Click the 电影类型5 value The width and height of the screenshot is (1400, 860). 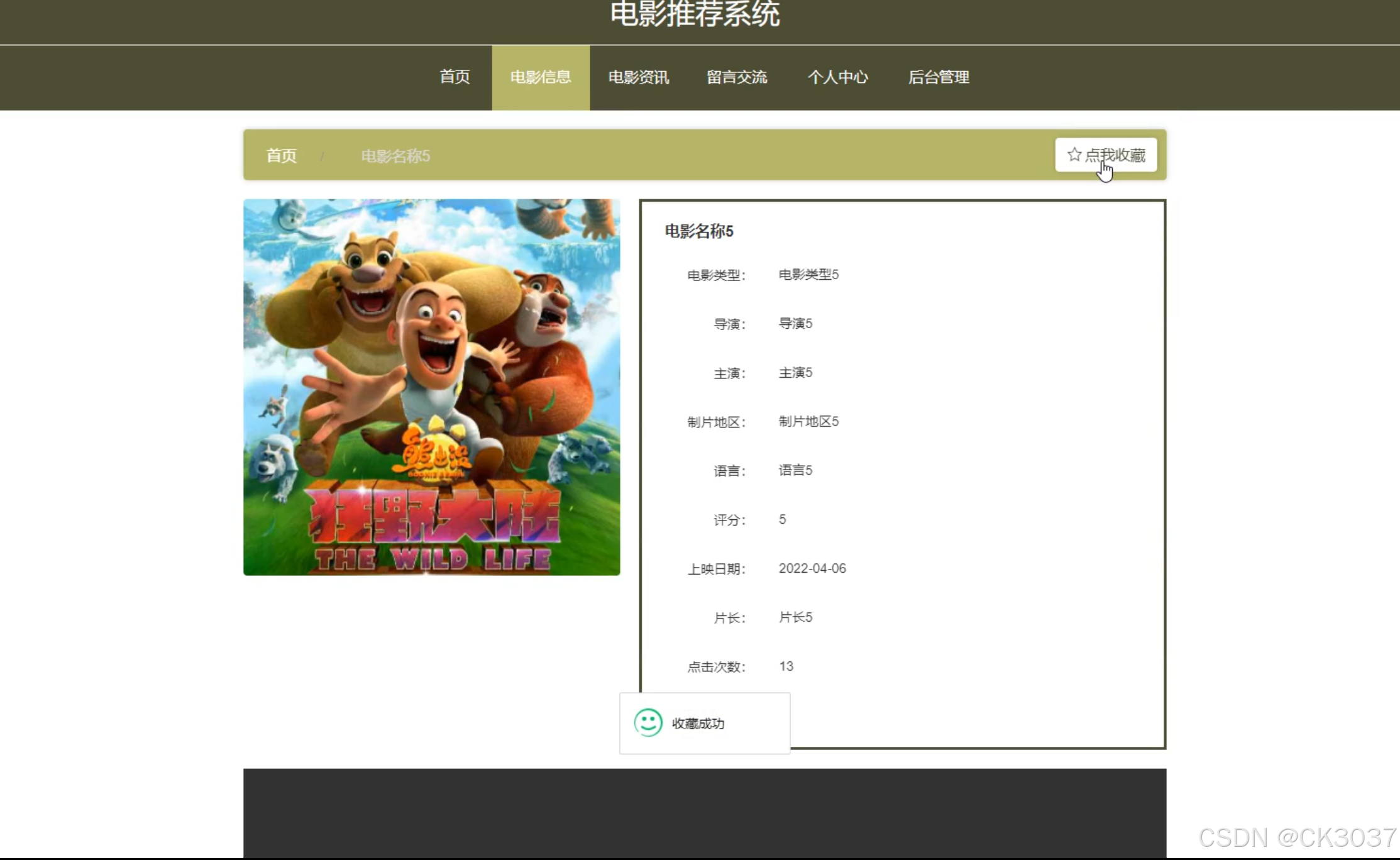pos(808,275)
